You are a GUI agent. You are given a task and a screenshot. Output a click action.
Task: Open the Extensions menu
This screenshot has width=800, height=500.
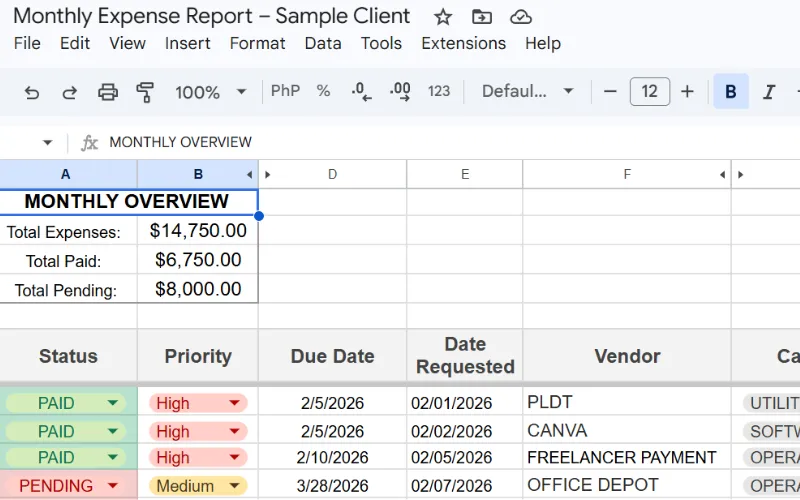click(x=463, y=43)
